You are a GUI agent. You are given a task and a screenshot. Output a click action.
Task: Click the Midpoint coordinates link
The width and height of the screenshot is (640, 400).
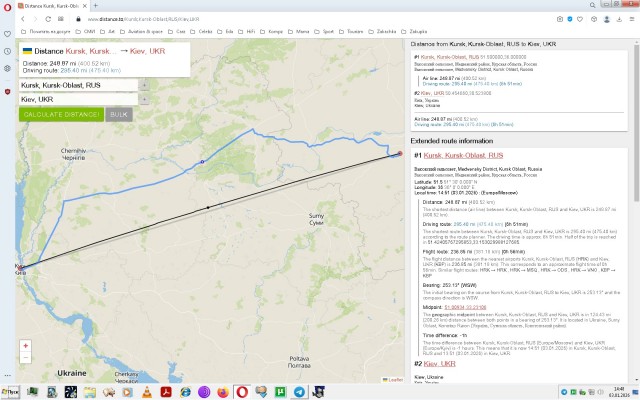click(465, 307)
